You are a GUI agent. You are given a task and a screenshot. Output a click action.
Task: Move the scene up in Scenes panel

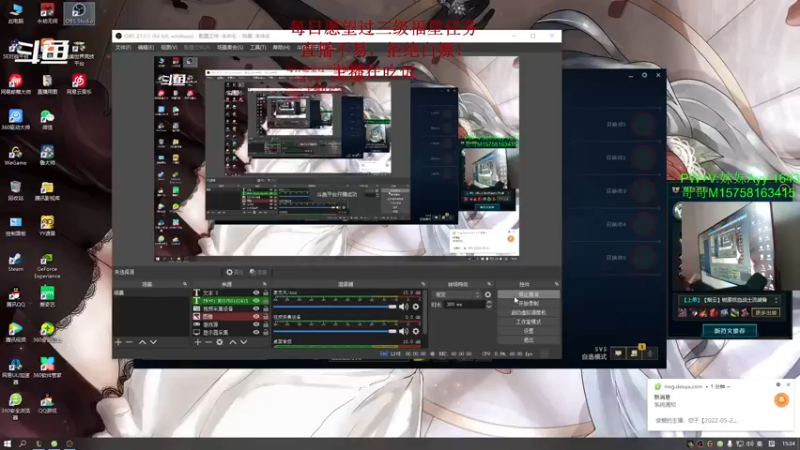point(142,342)
